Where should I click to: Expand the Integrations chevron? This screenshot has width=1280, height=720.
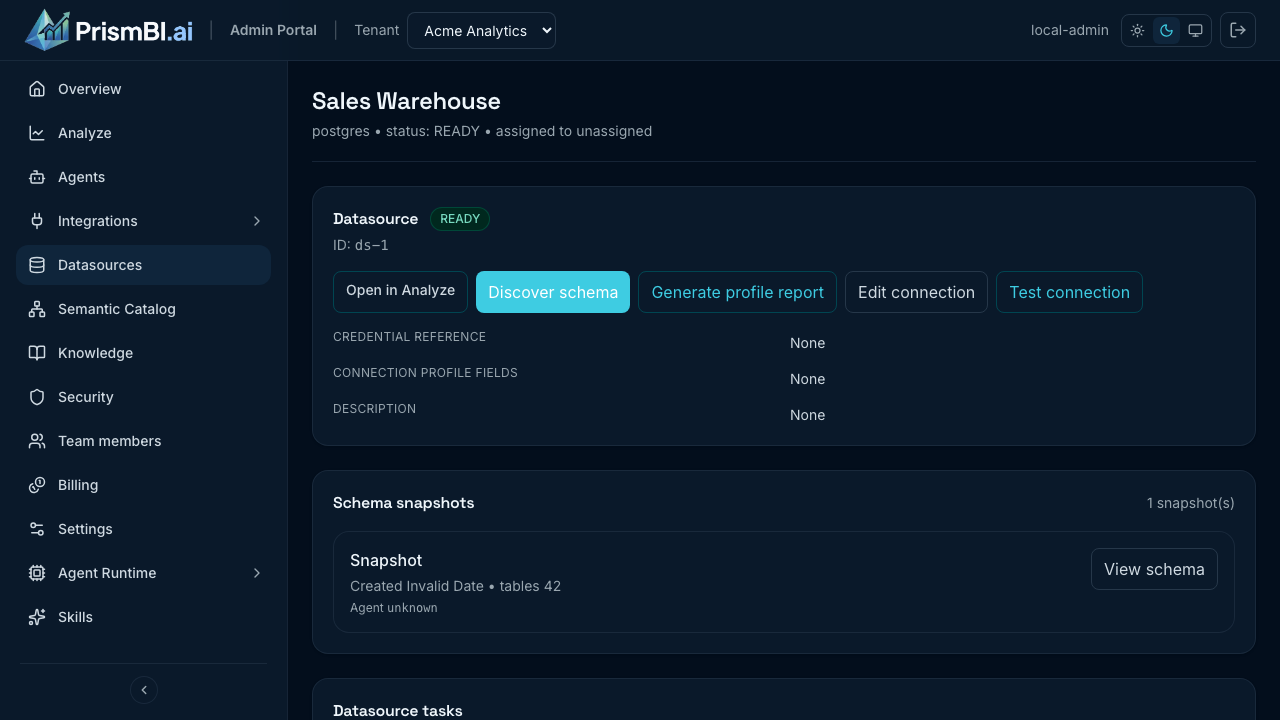tap(257, 221)
